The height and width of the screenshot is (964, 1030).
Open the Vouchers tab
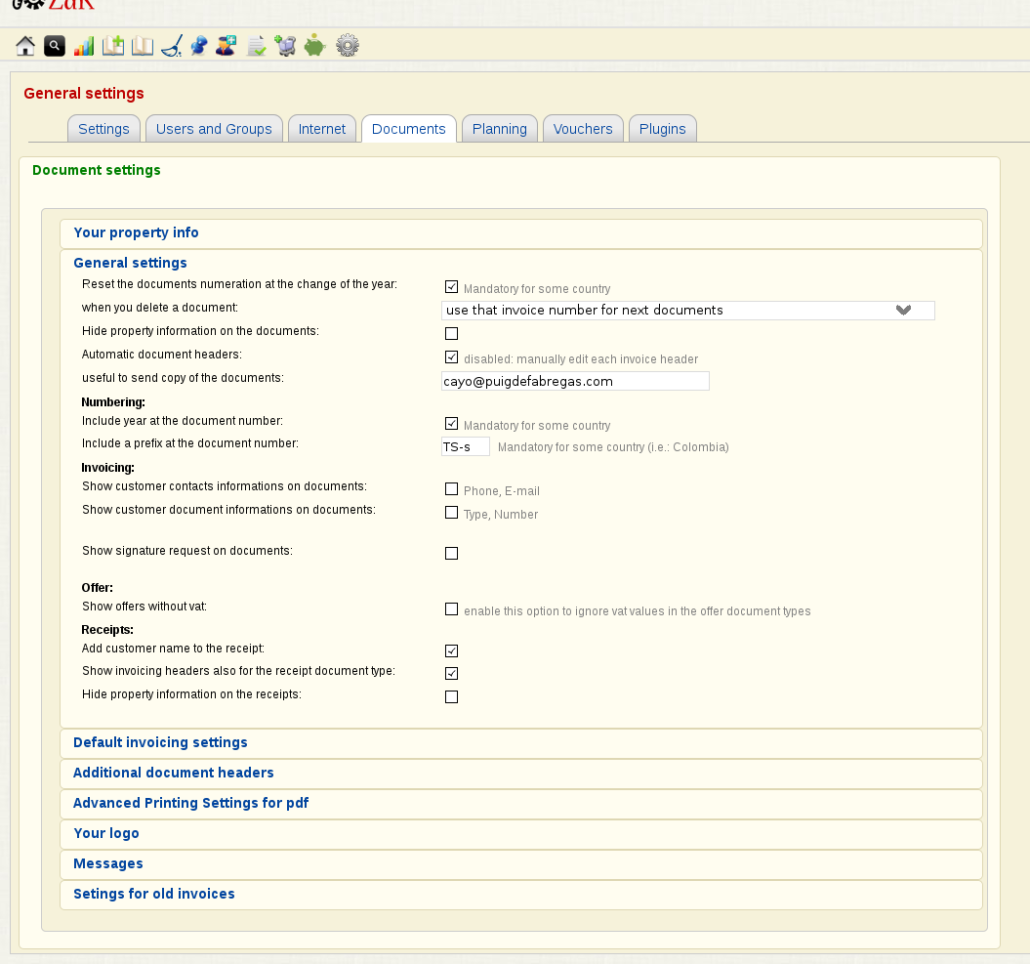pyautogui.click(x=583, y=129)
